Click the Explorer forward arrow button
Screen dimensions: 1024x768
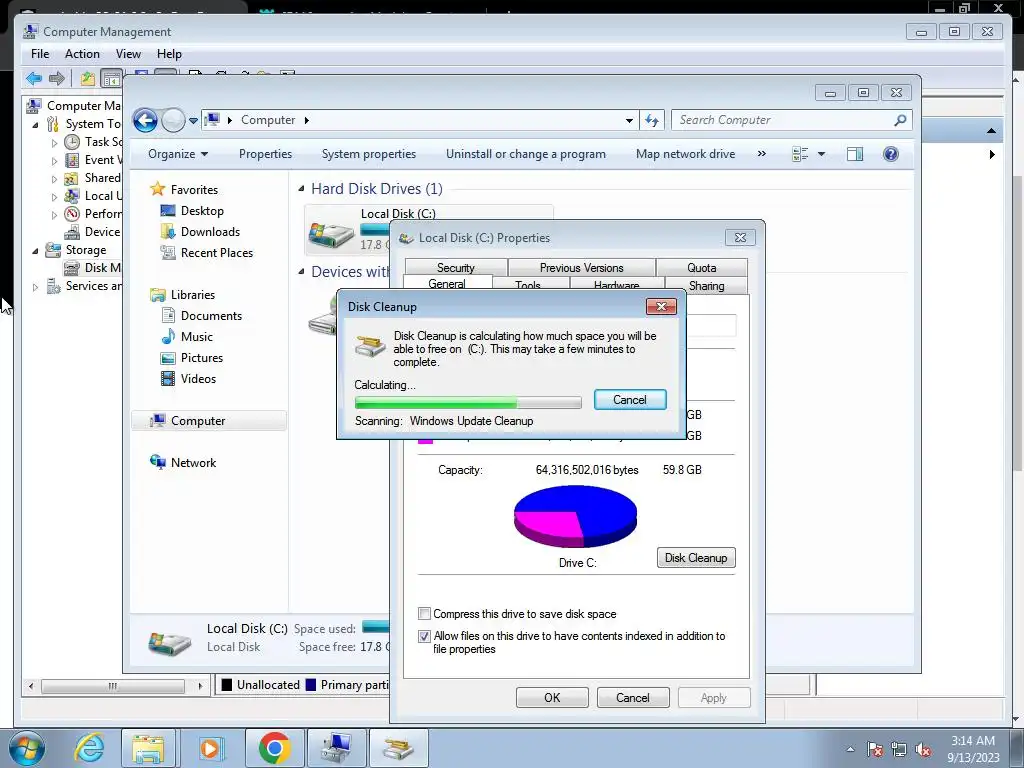click(173, 120)
